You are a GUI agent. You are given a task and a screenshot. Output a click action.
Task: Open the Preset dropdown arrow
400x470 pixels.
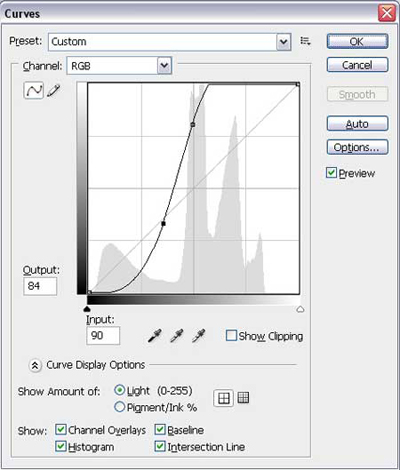tap(284, 42)
